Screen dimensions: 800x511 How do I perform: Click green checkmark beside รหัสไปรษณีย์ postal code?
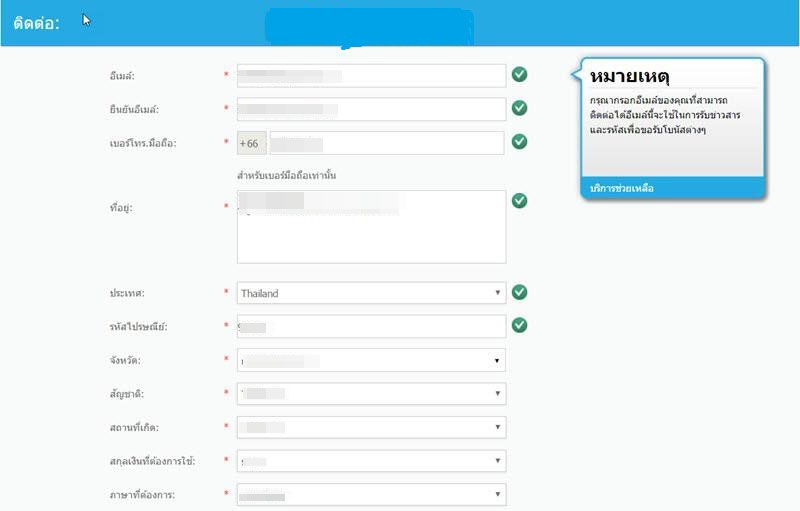pos(519,325)
